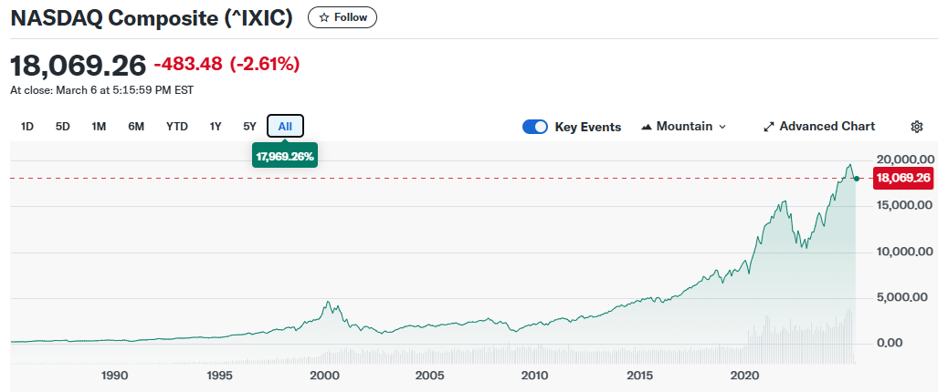Click the large 18,069.26 index value
948x392 pixels.
78,65
